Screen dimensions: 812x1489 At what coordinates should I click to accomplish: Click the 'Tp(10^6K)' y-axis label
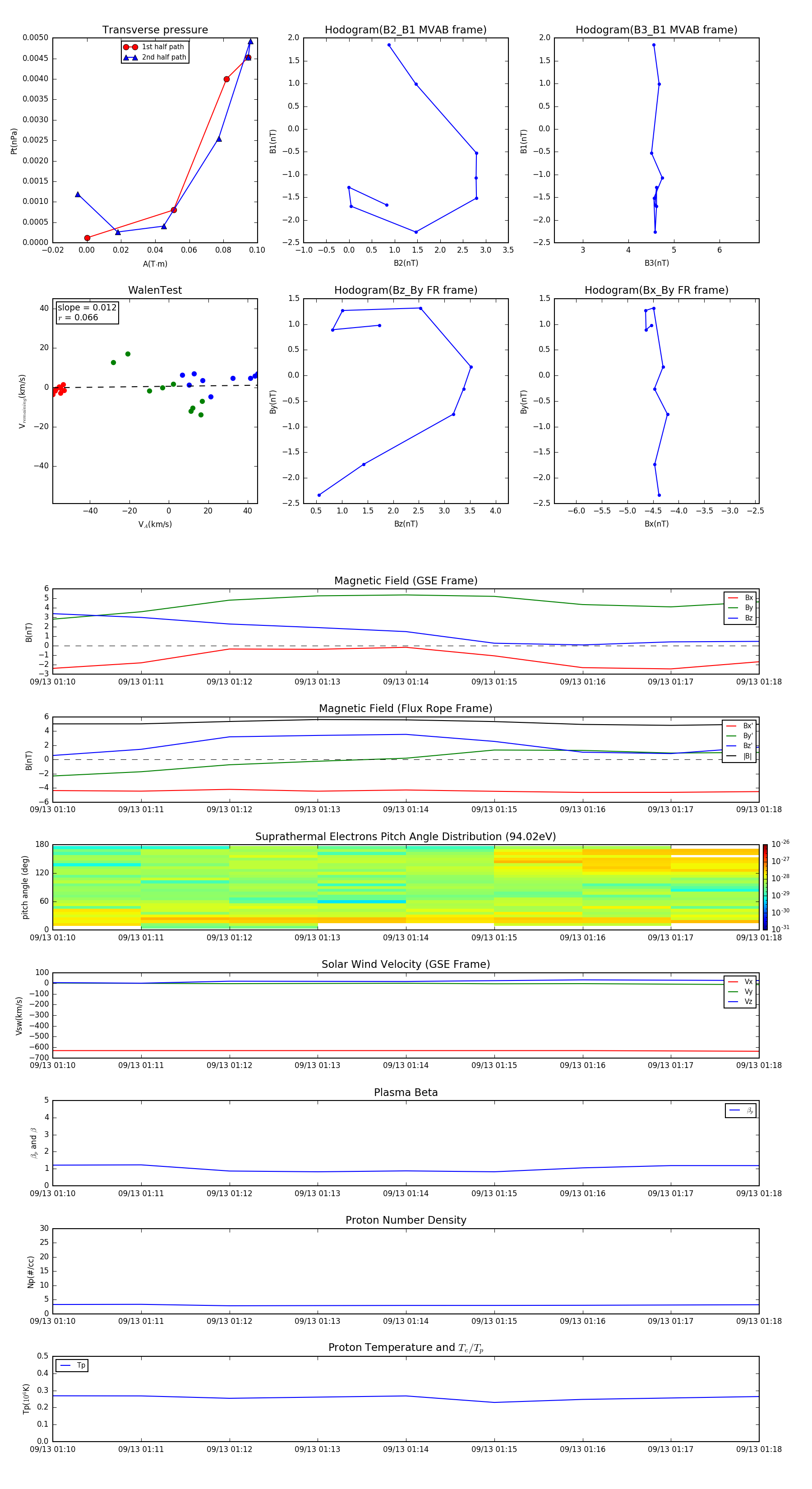pos(26,1399)
